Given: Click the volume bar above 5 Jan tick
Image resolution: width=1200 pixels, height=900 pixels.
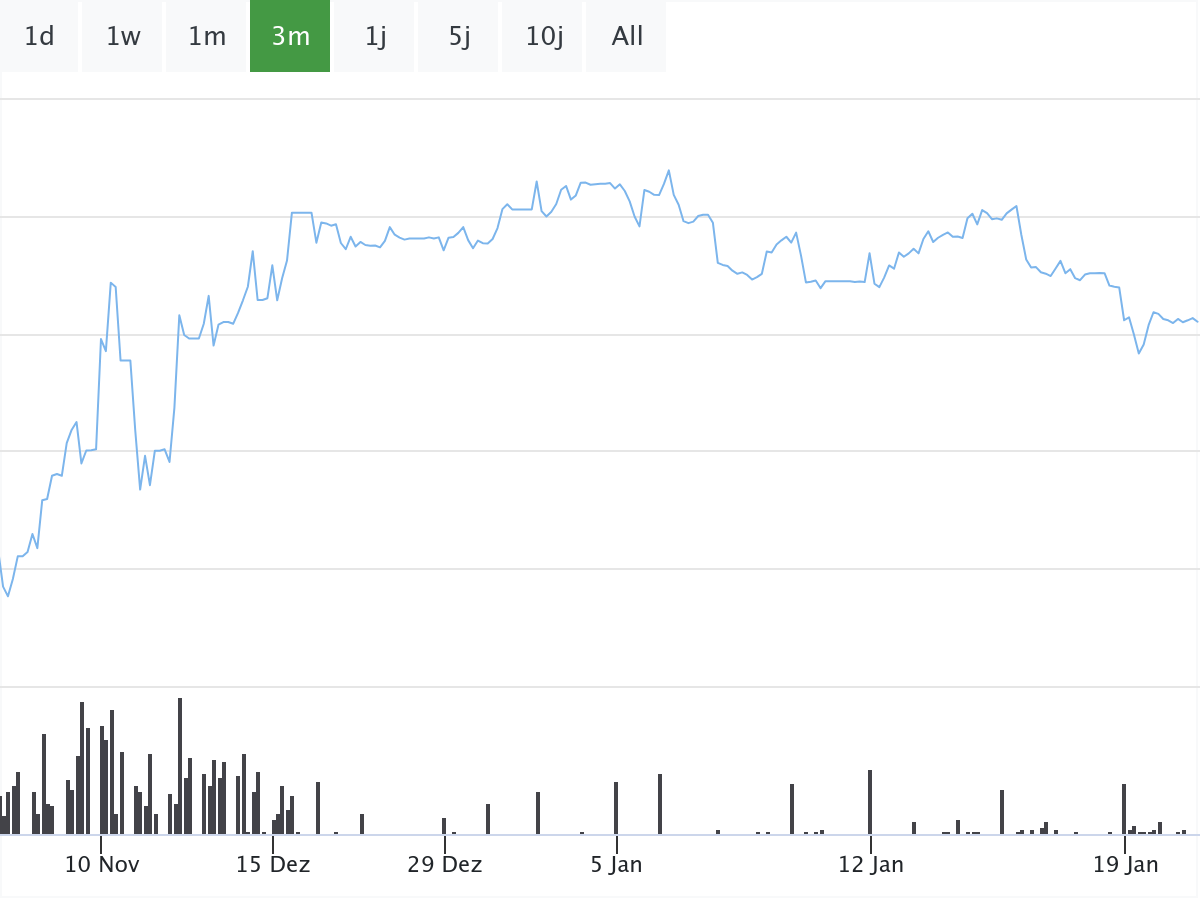Looking at the screenshot, I should pos(616,808).
